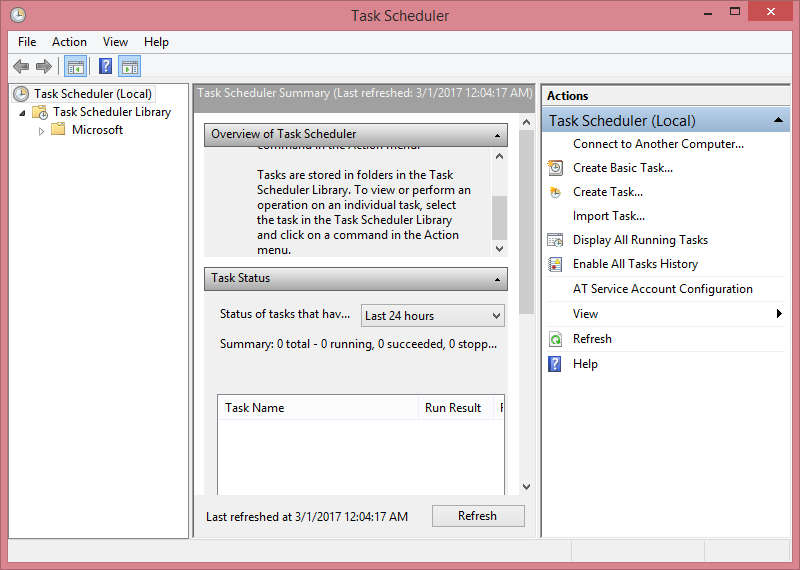Screen dimensions: 800x570
Task: Click the overview text scrollbar up arrow
Action: coord(499,156)
